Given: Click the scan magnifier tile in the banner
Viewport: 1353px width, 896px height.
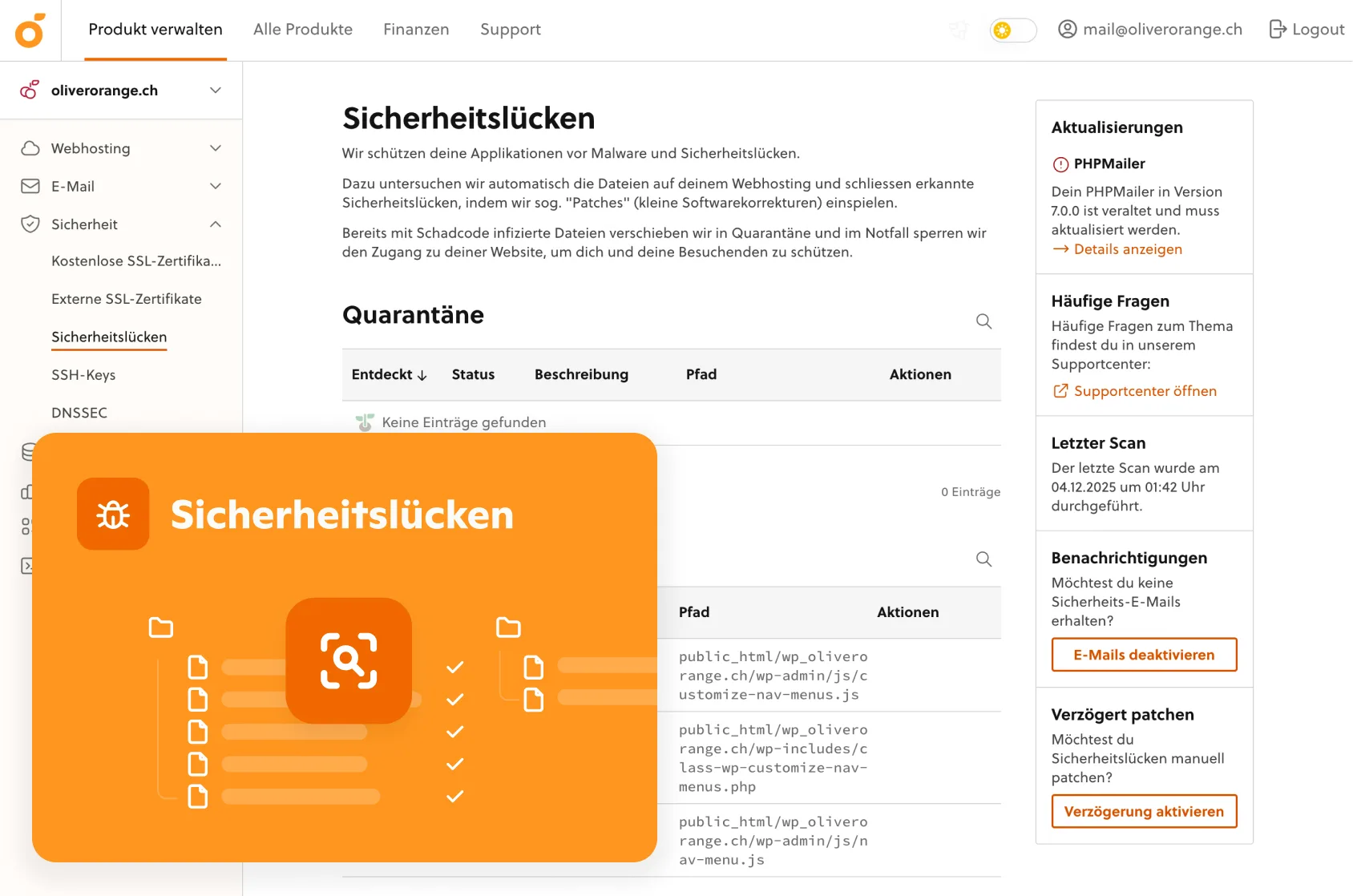Looking at the screenshot, I should pos(349,660).
